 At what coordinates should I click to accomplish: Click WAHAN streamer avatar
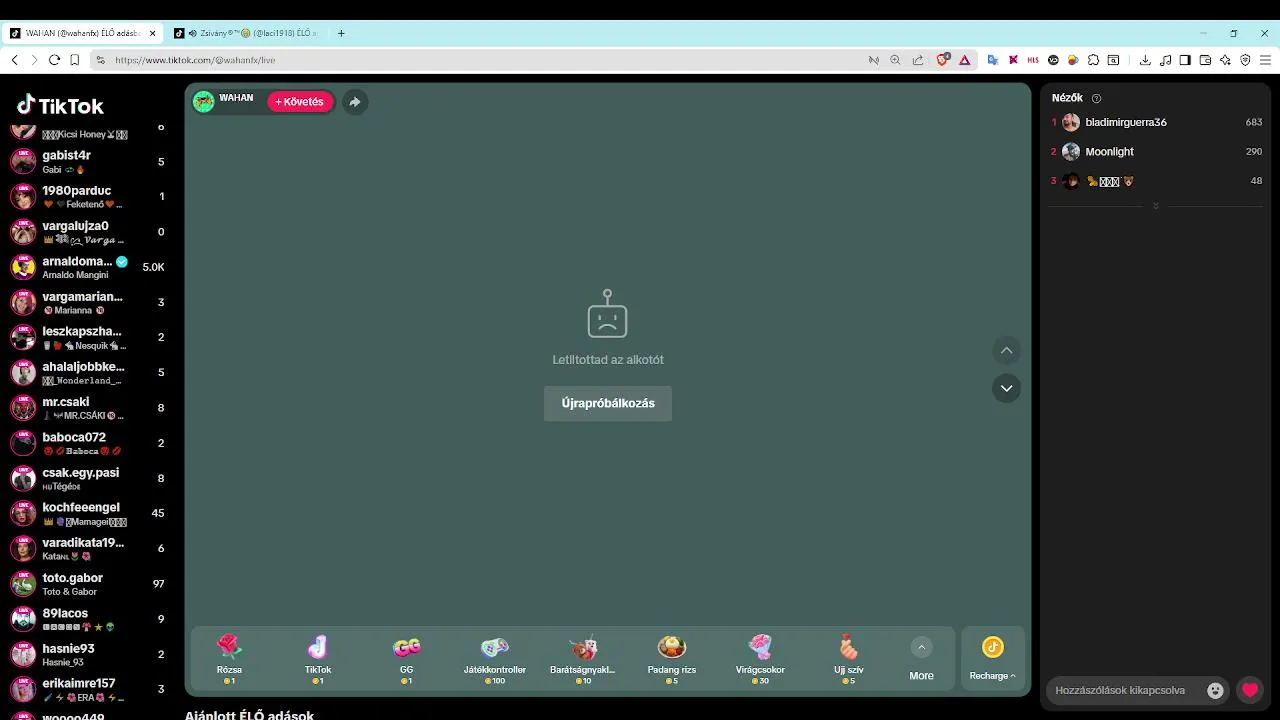204,101
